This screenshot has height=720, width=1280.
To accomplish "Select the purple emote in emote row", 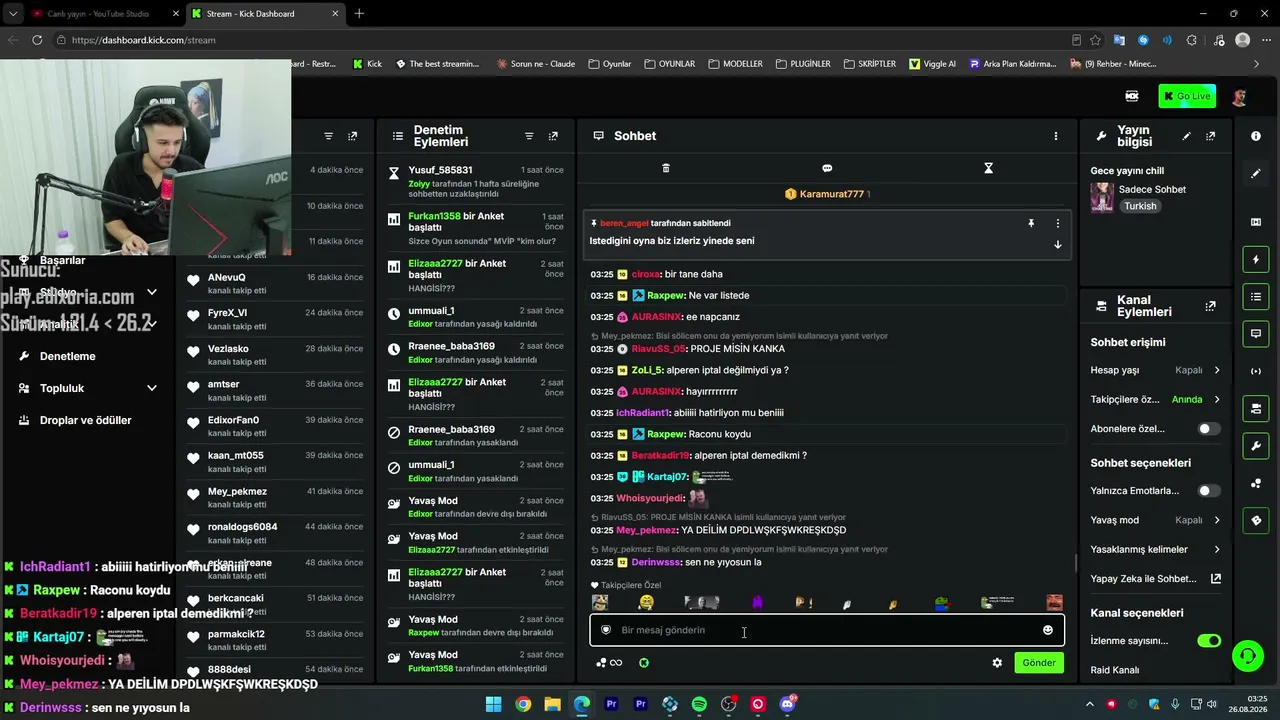I will [757, 602].
